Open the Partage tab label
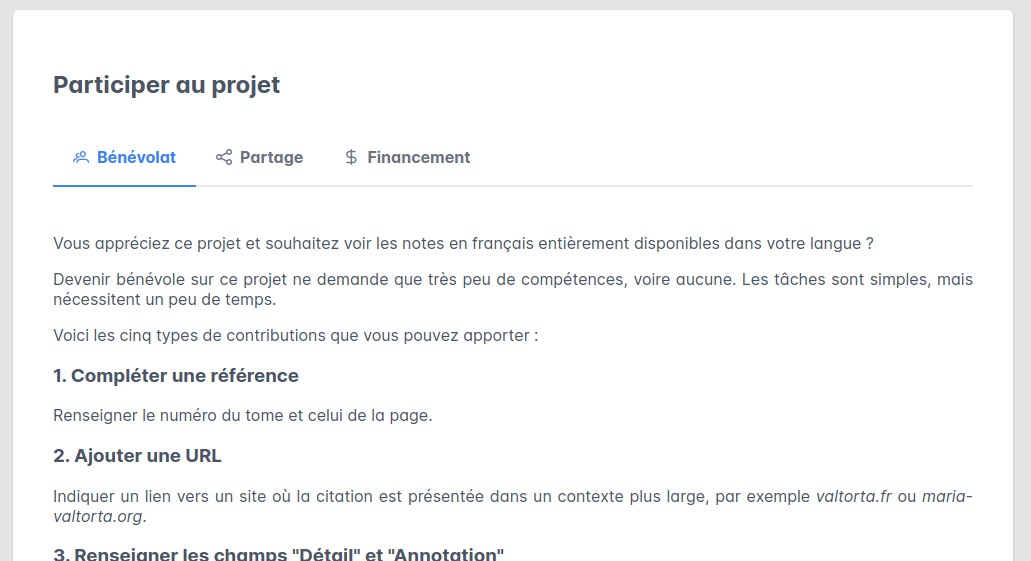Screen dimensions: 1031x561 [x=271, y=157]
